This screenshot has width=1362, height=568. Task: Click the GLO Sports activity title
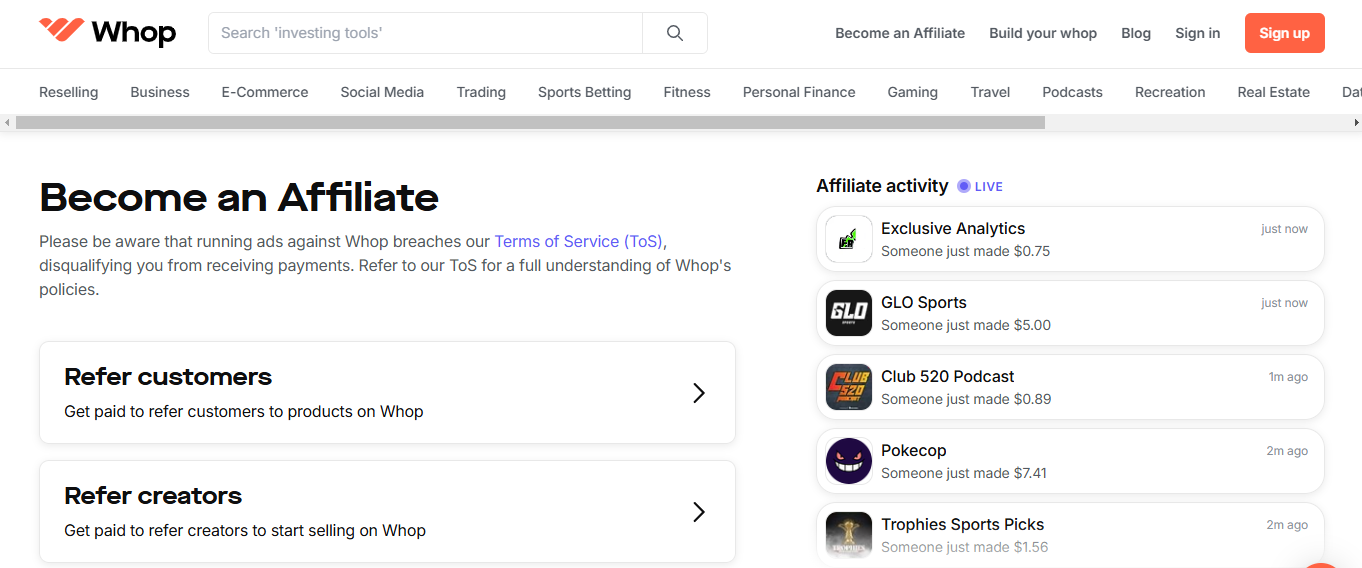pos(924,302)
